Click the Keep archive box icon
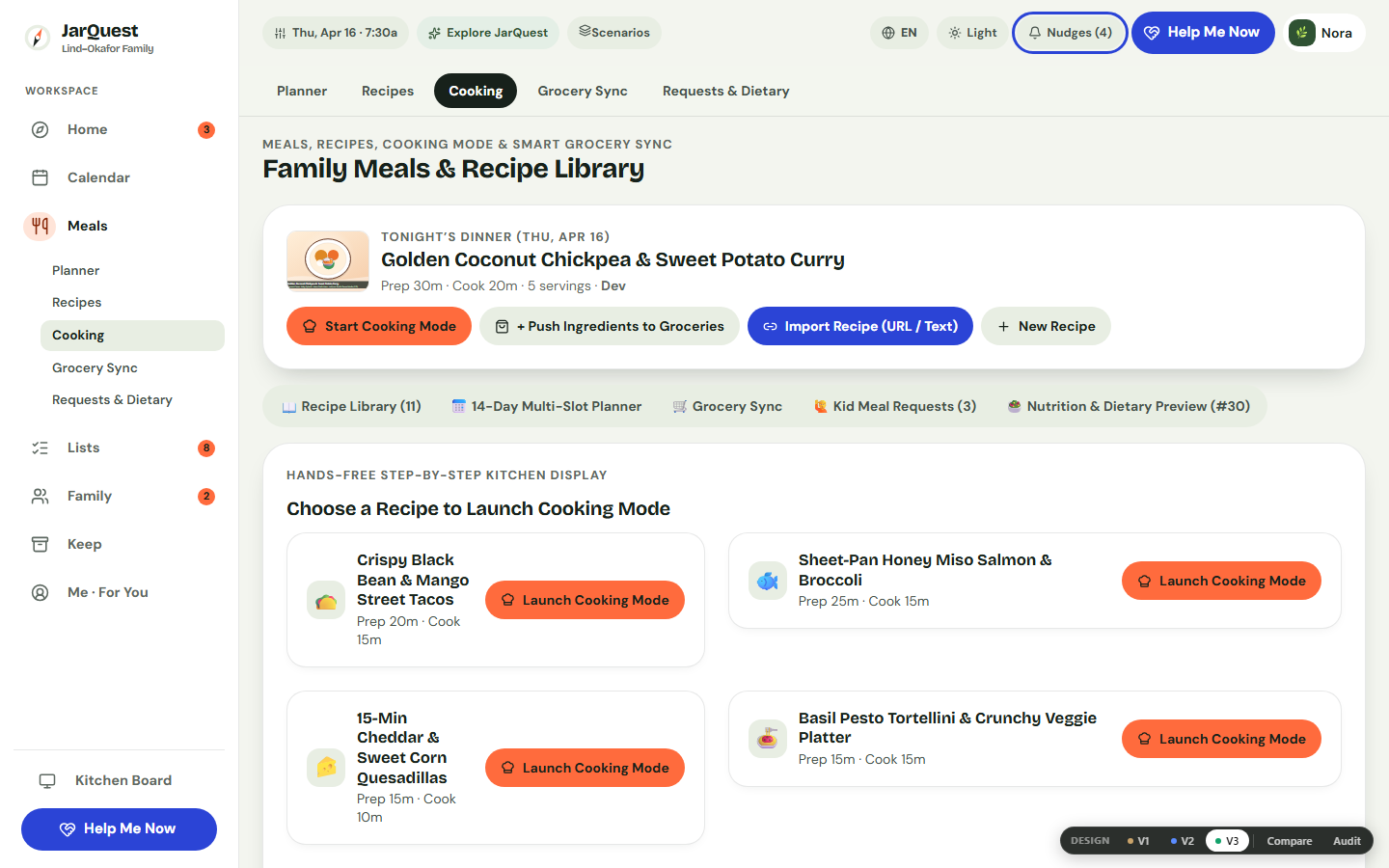 click(x=40, y=544)
